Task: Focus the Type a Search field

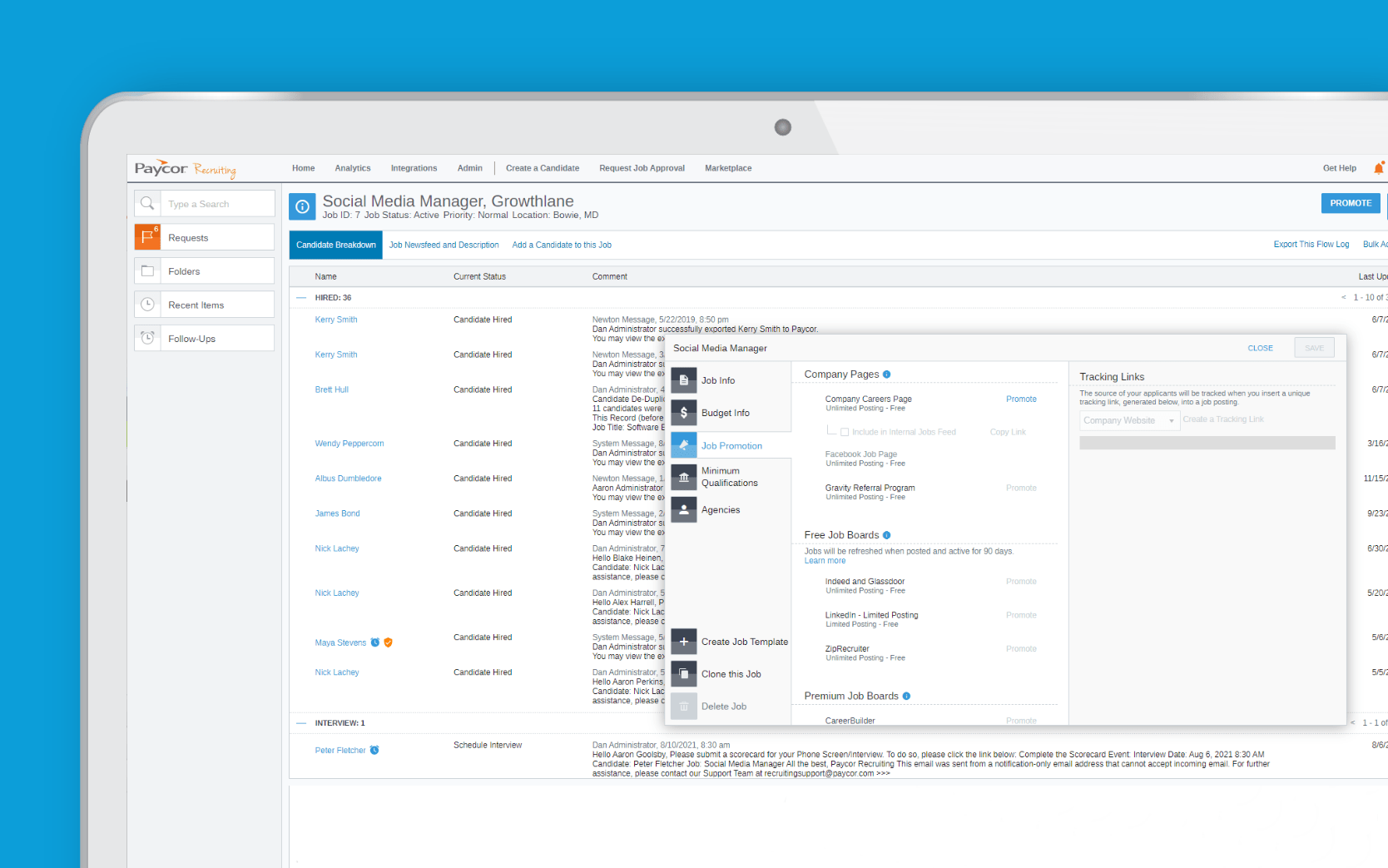Action: 217,204
